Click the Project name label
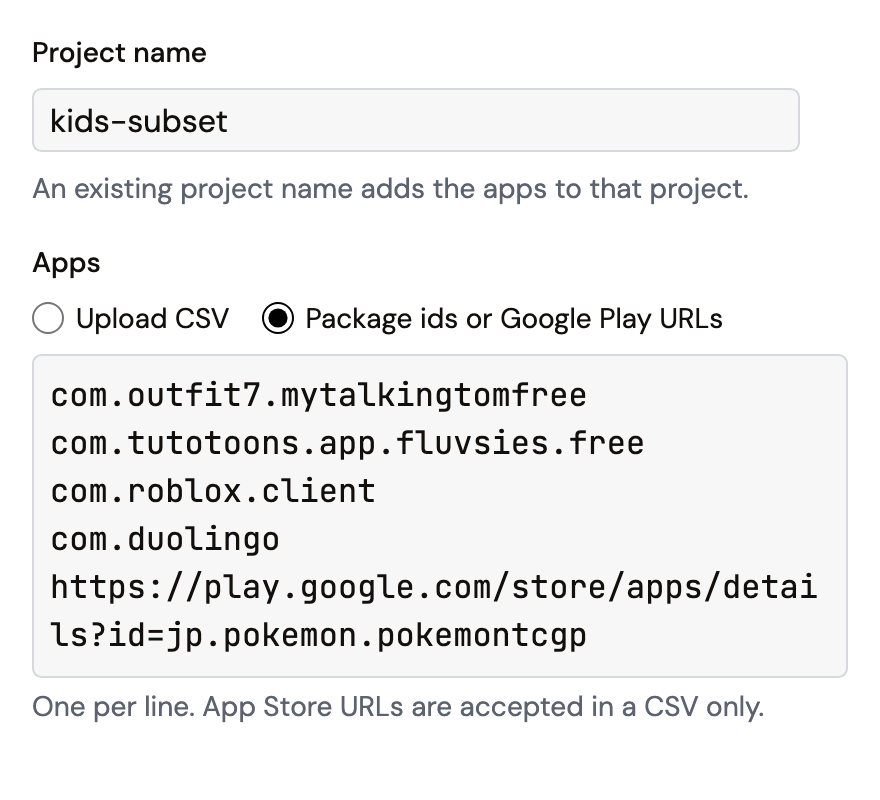The height and width of the screenshot is (800, 880). coord(120,53)
